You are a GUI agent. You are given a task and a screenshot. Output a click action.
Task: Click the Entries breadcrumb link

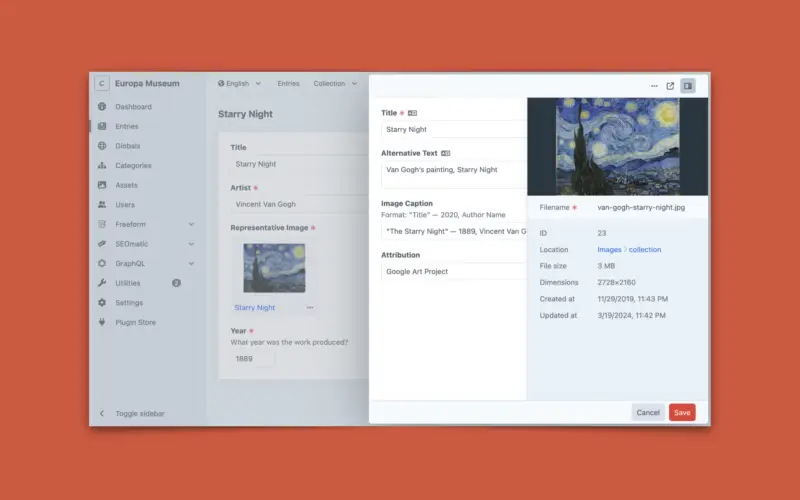(288, 83)
